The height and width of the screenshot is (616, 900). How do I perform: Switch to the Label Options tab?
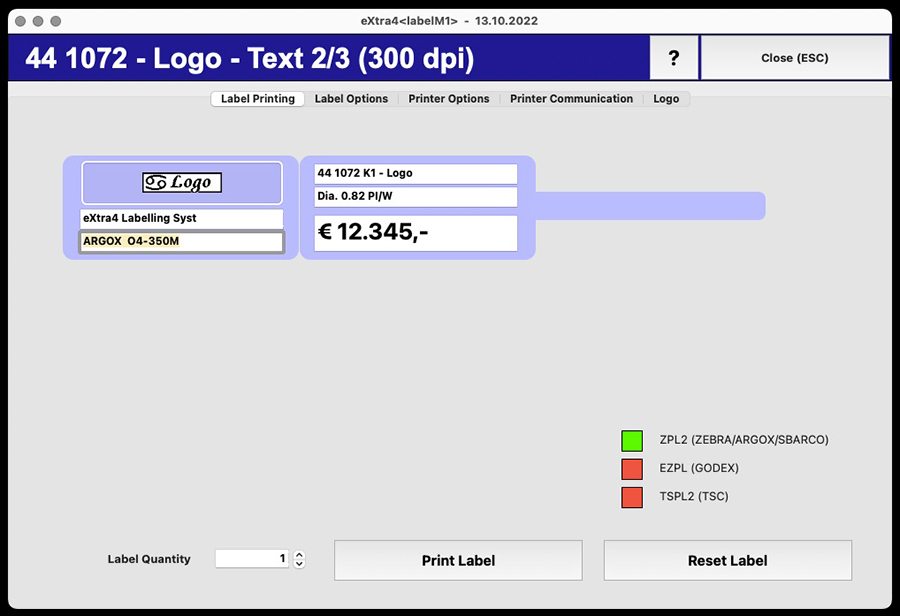(351, 99)
